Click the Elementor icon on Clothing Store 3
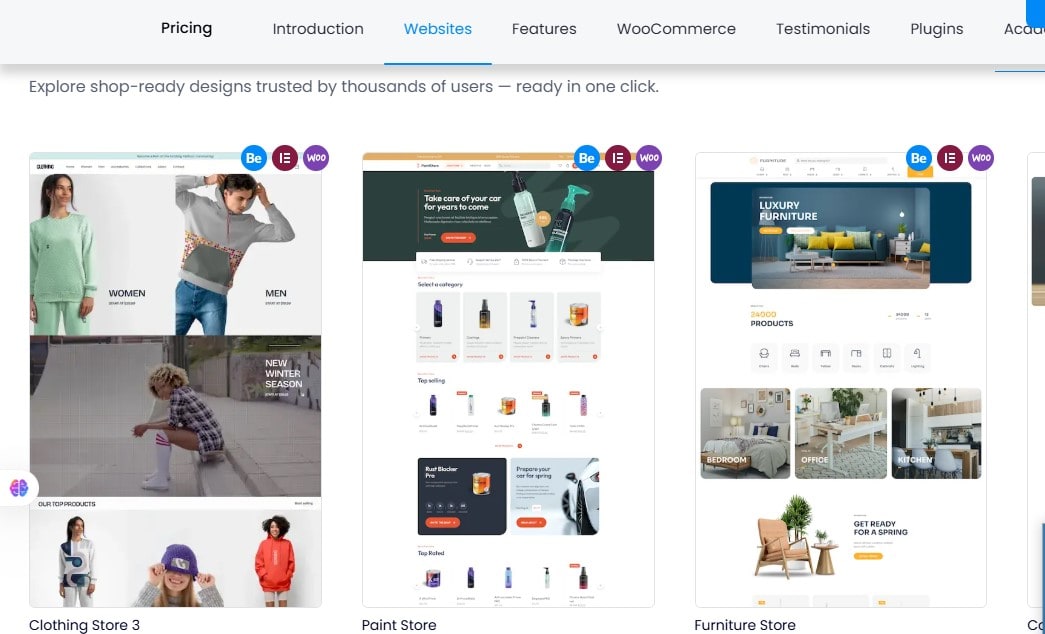 [x=285, y=158]
